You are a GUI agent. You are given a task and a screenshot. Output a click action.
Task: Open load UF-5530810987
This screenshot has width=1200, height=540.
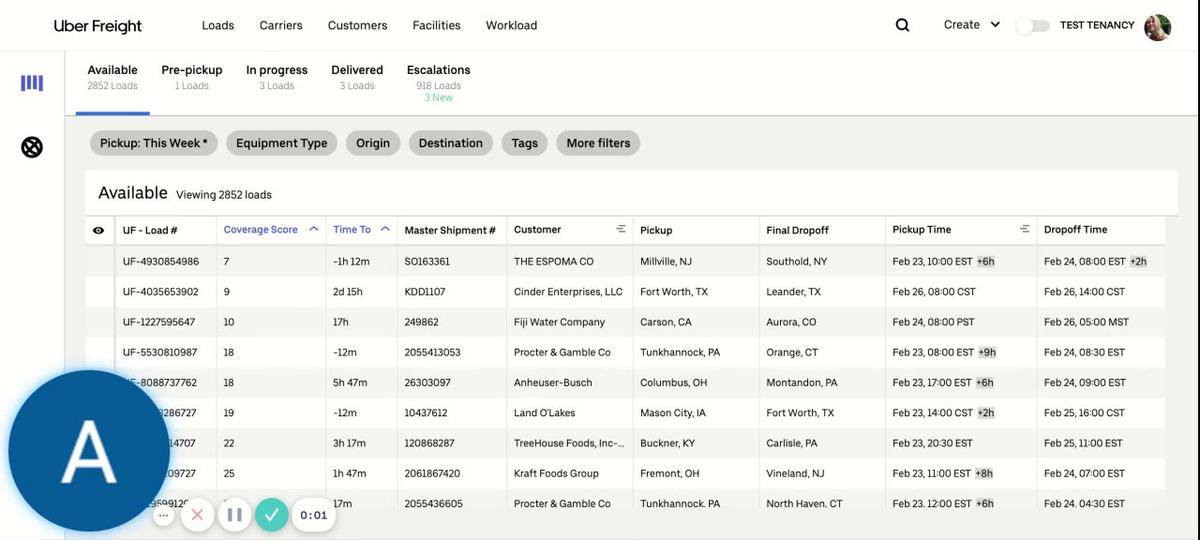point(160,352)
